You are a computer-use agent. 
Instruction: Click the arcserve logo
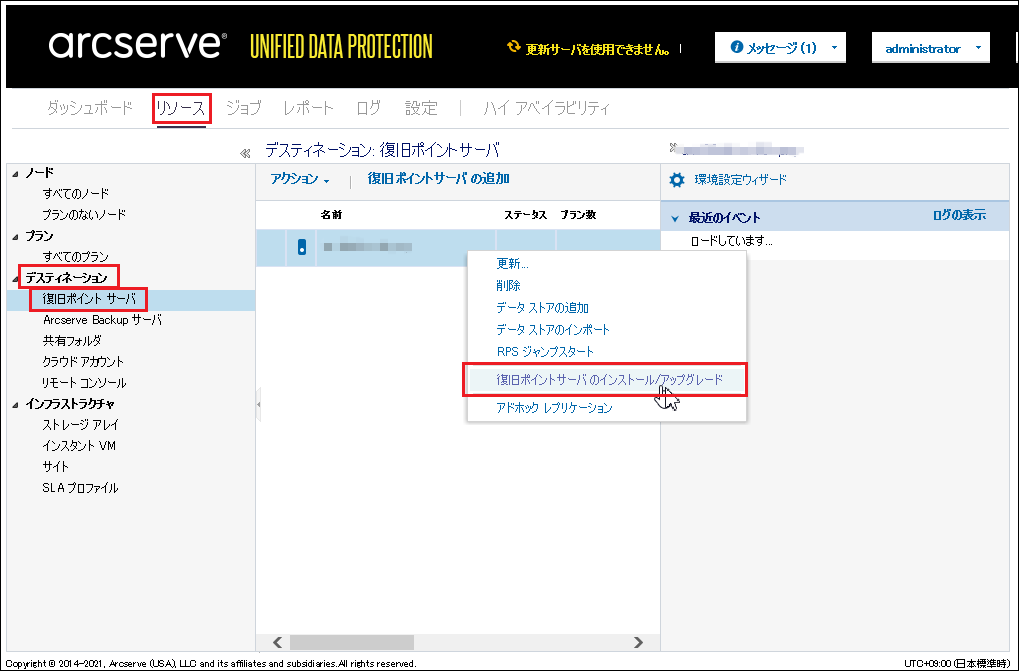coord(137,45)
